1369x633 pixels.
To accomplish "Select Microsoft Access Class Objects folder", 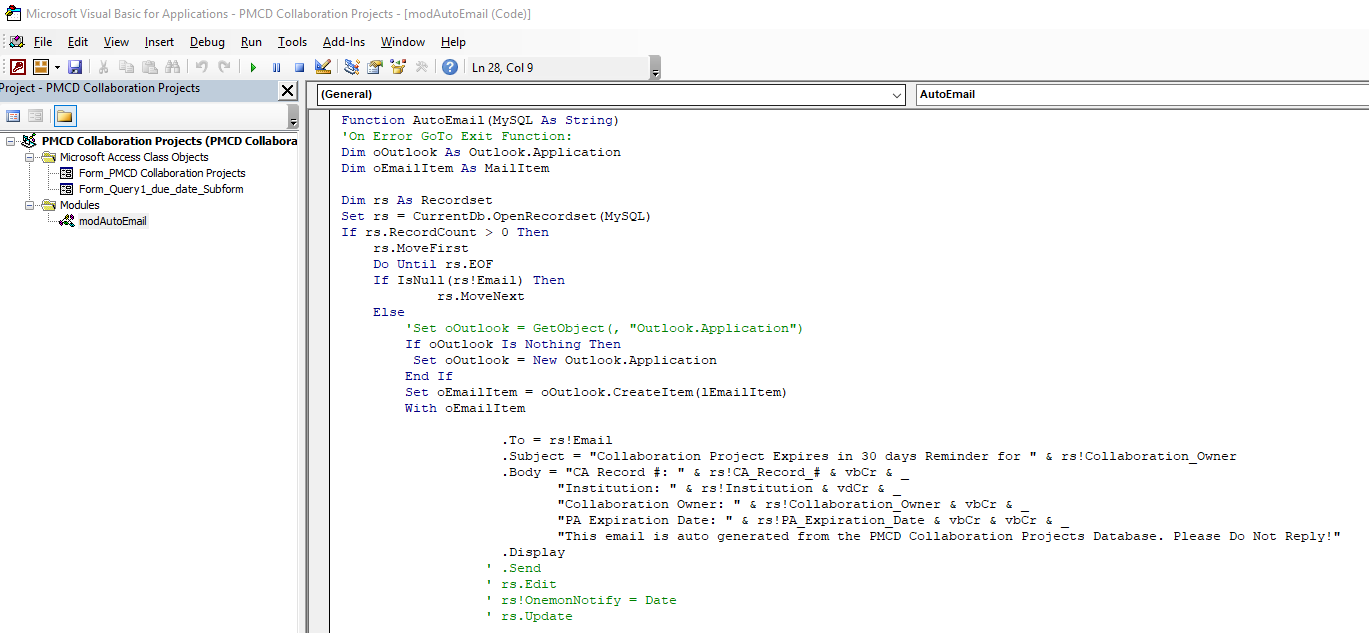I will pos(134,157).
